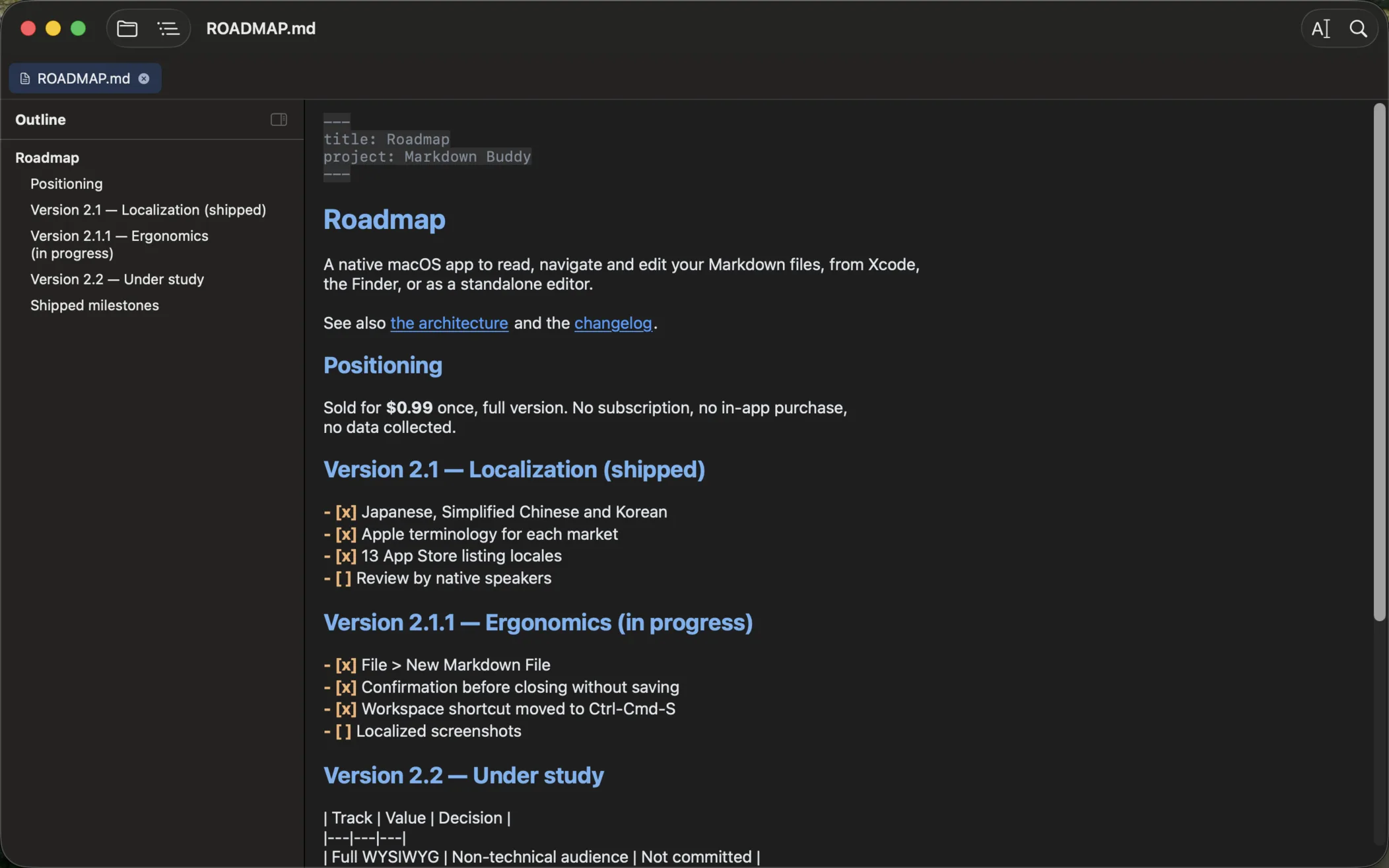This screenshot has height=868, width=1389.
Task: Click the 'title: Roadmap' front matter line
Action: (386, 139)
